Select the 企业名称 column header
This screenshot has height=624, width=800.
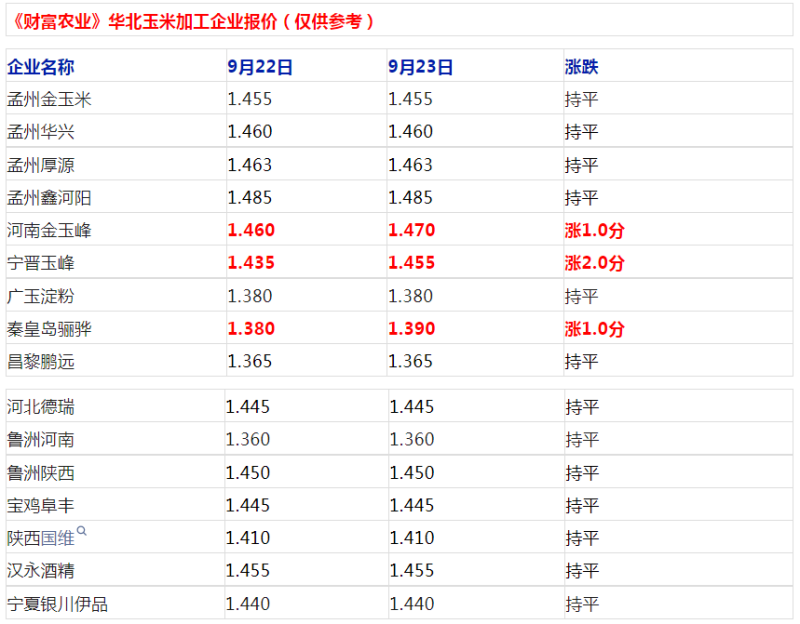pyautogui.click(x=41, y=67)
